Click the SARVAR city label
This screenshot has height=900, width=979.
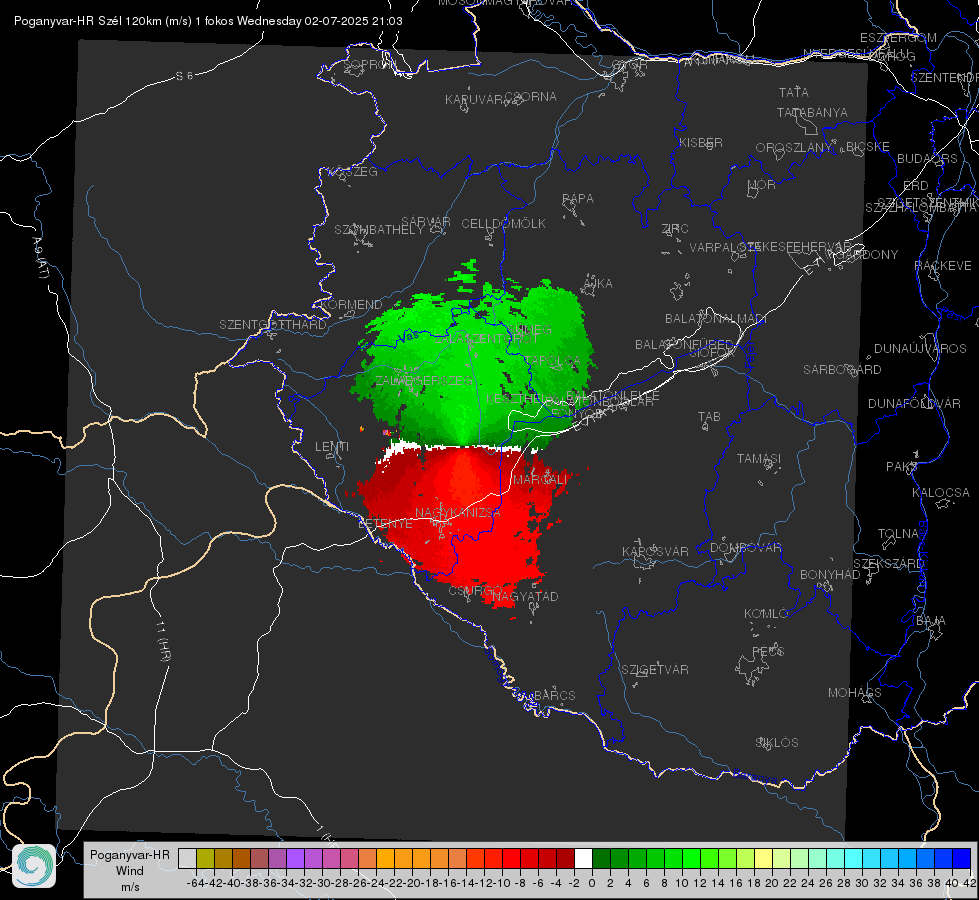(x=426, y=222)
